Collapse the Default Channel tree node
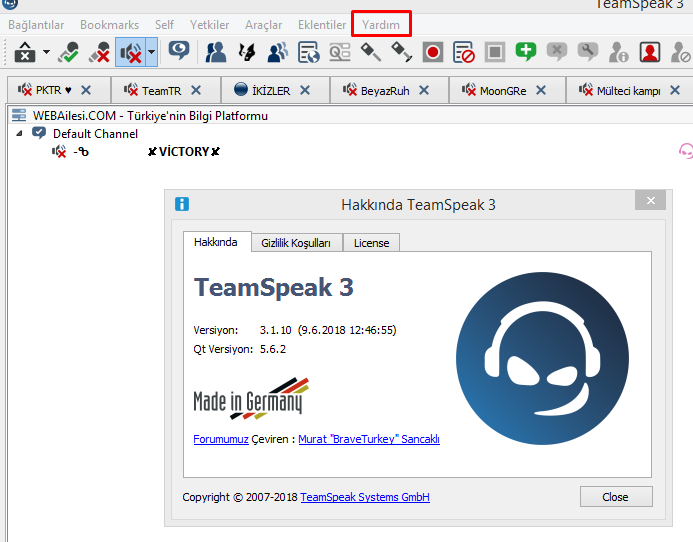Screen dimensions: 693x542 [19, 133]
